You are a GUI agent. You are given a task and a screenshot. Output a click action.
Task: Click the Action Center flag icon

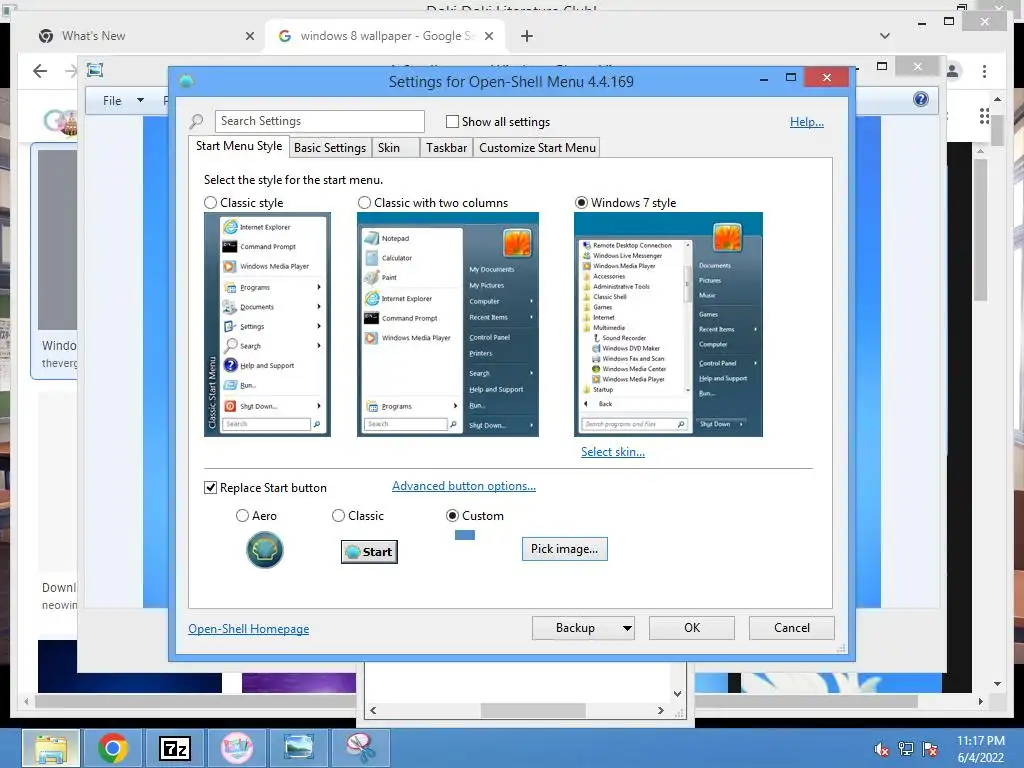pyautogui.click(x=930, y=749)
